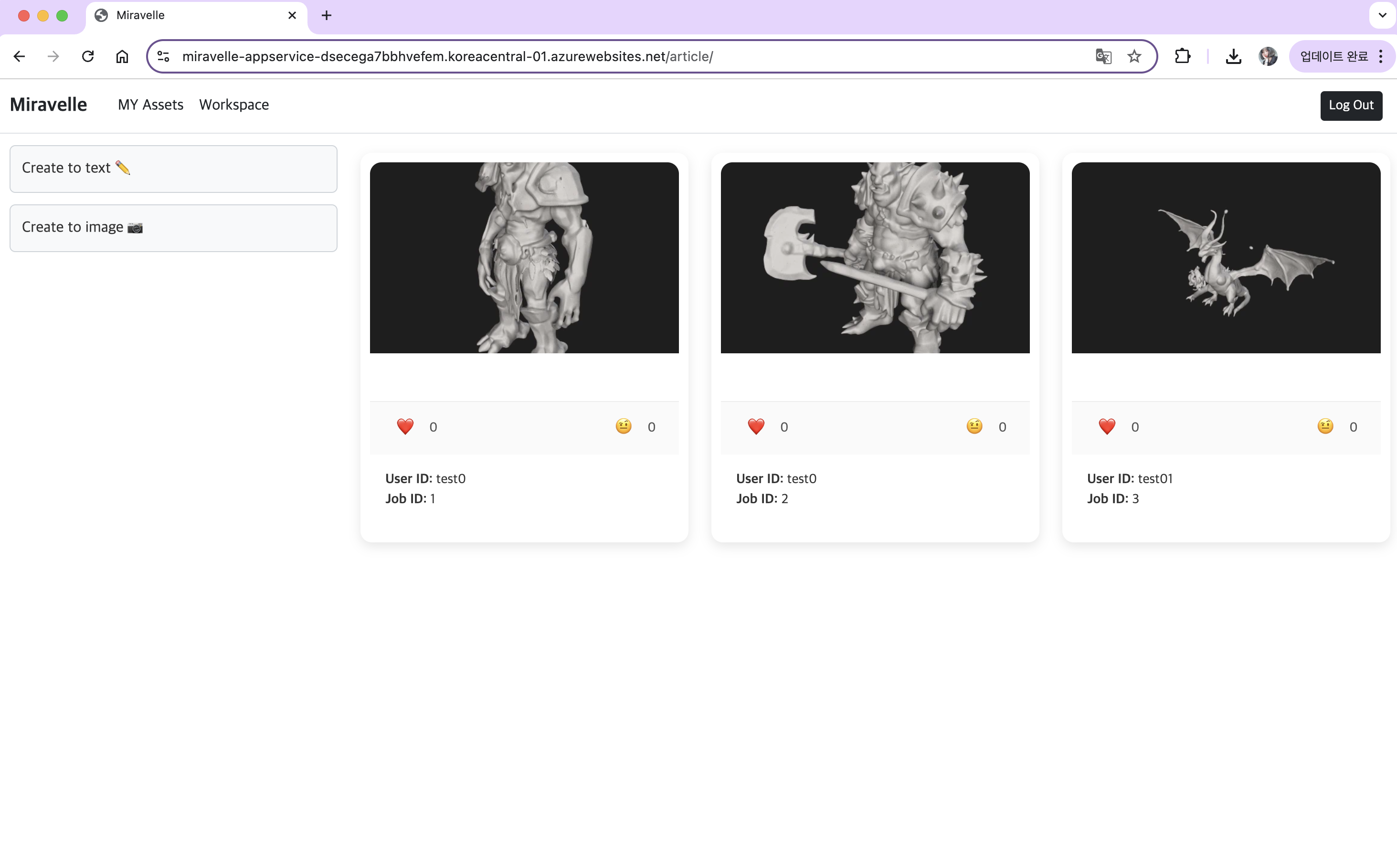Open MY Assets in the navigation bar
Image resolution: width=1397 pixels, height=868 pixels.
coord(150,105)
